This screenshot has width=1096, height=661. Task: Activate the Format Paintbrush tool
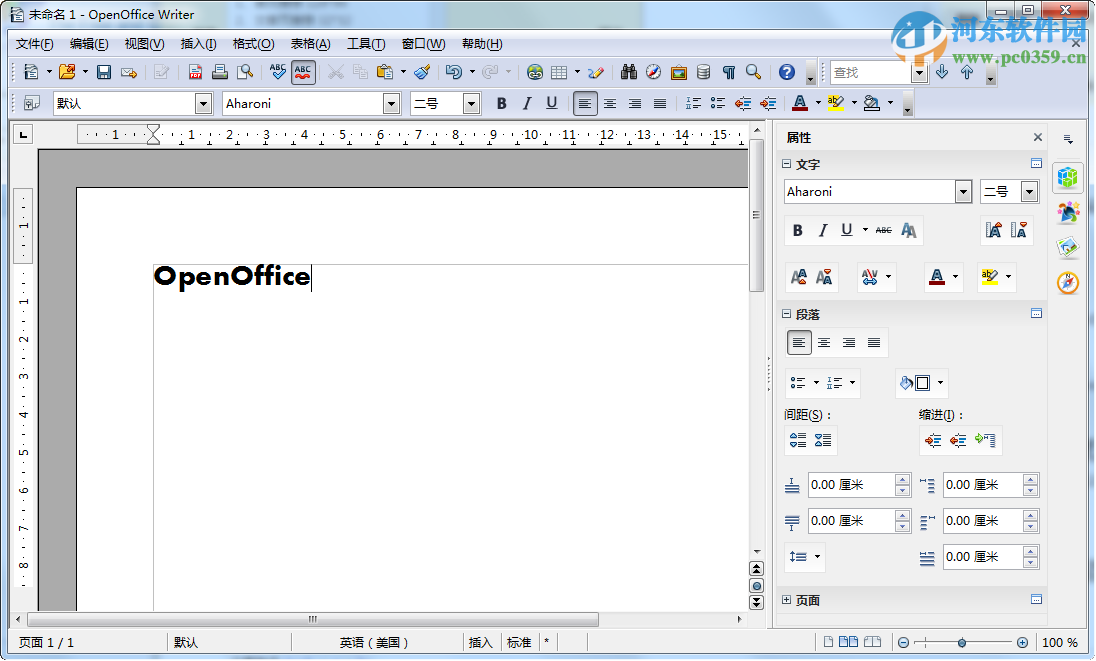click(x=423, y=72)
